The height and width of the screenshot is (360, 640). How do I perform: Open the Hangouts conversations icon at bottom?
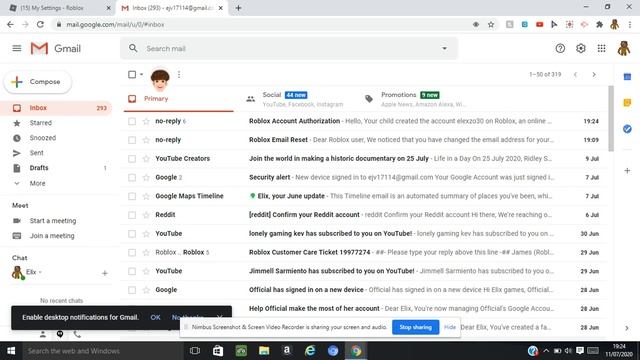tap(60, 334)
